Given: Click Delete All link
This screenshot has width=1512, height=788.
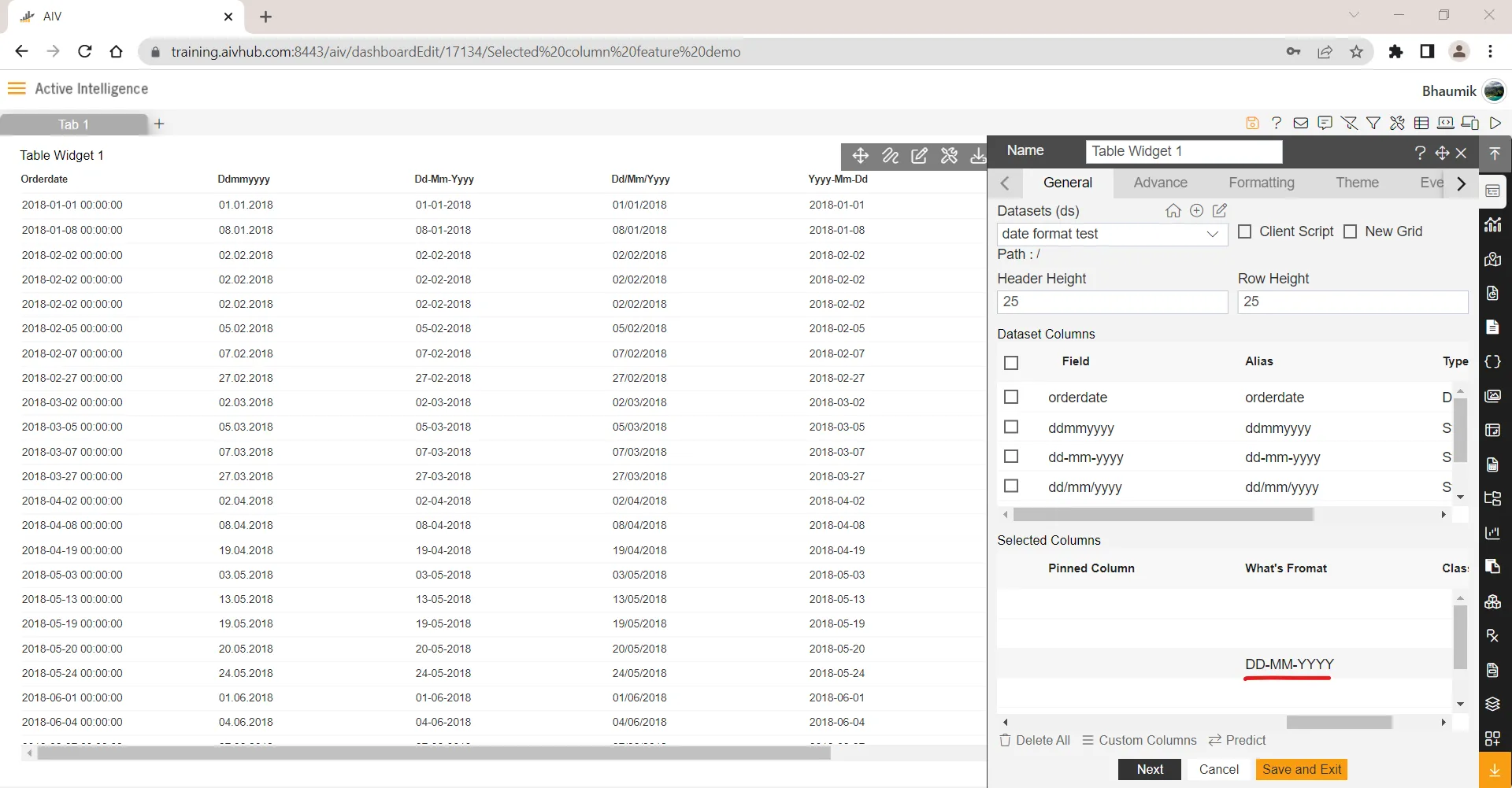Looking at the screenshot, I should coord(1035,740).
